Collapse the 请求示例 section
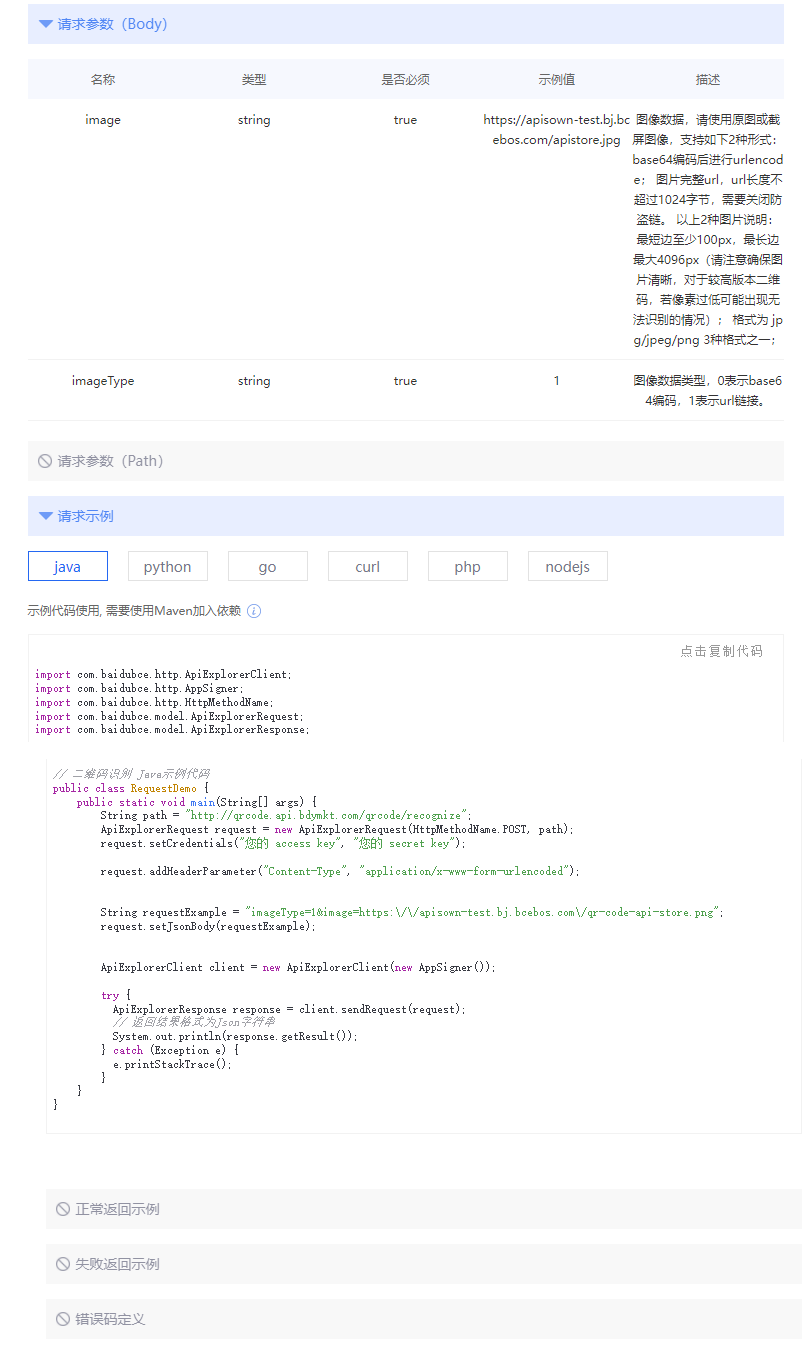This screenshot has width=808, height=1352. click(x=405, y=516)
